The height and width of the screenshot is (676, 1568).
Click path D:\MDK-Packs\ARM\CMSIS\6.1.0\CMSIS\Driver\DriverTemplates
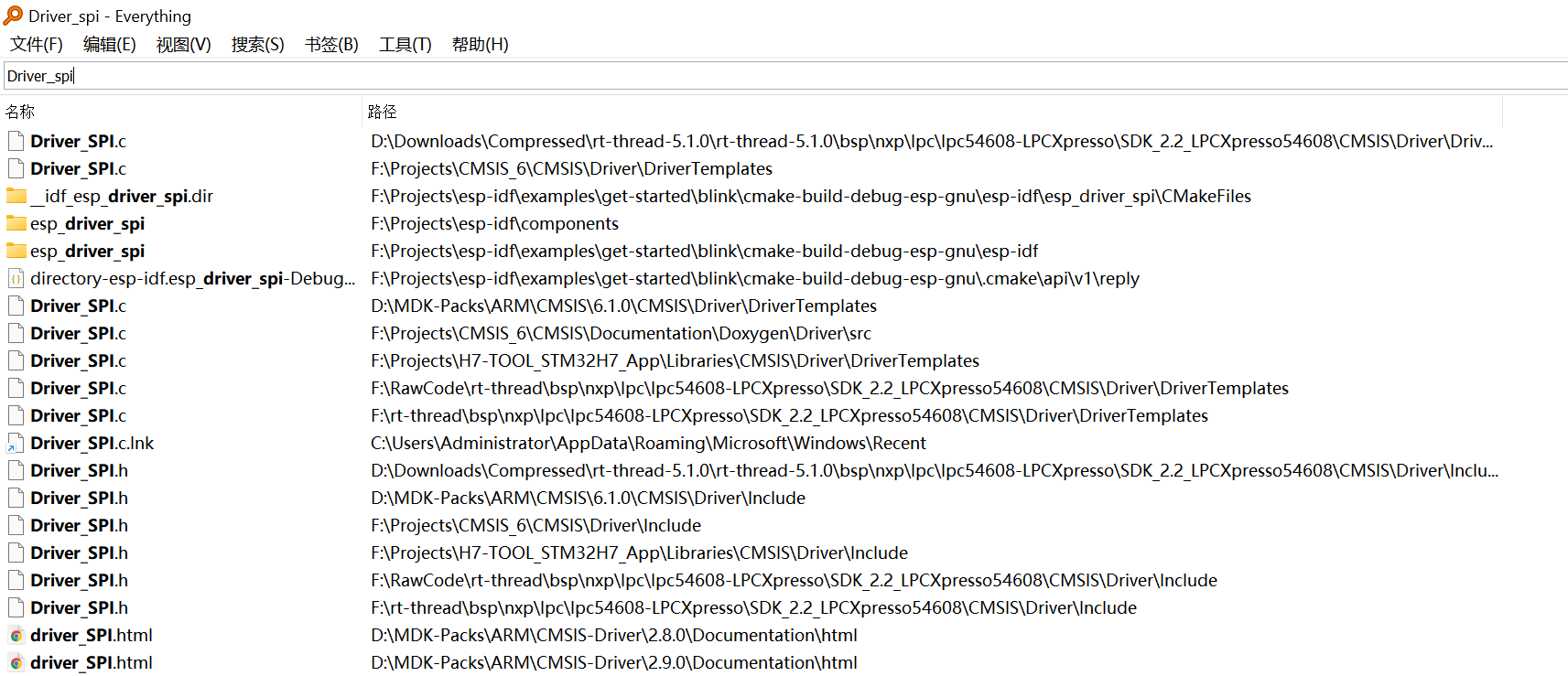point(623,306)
